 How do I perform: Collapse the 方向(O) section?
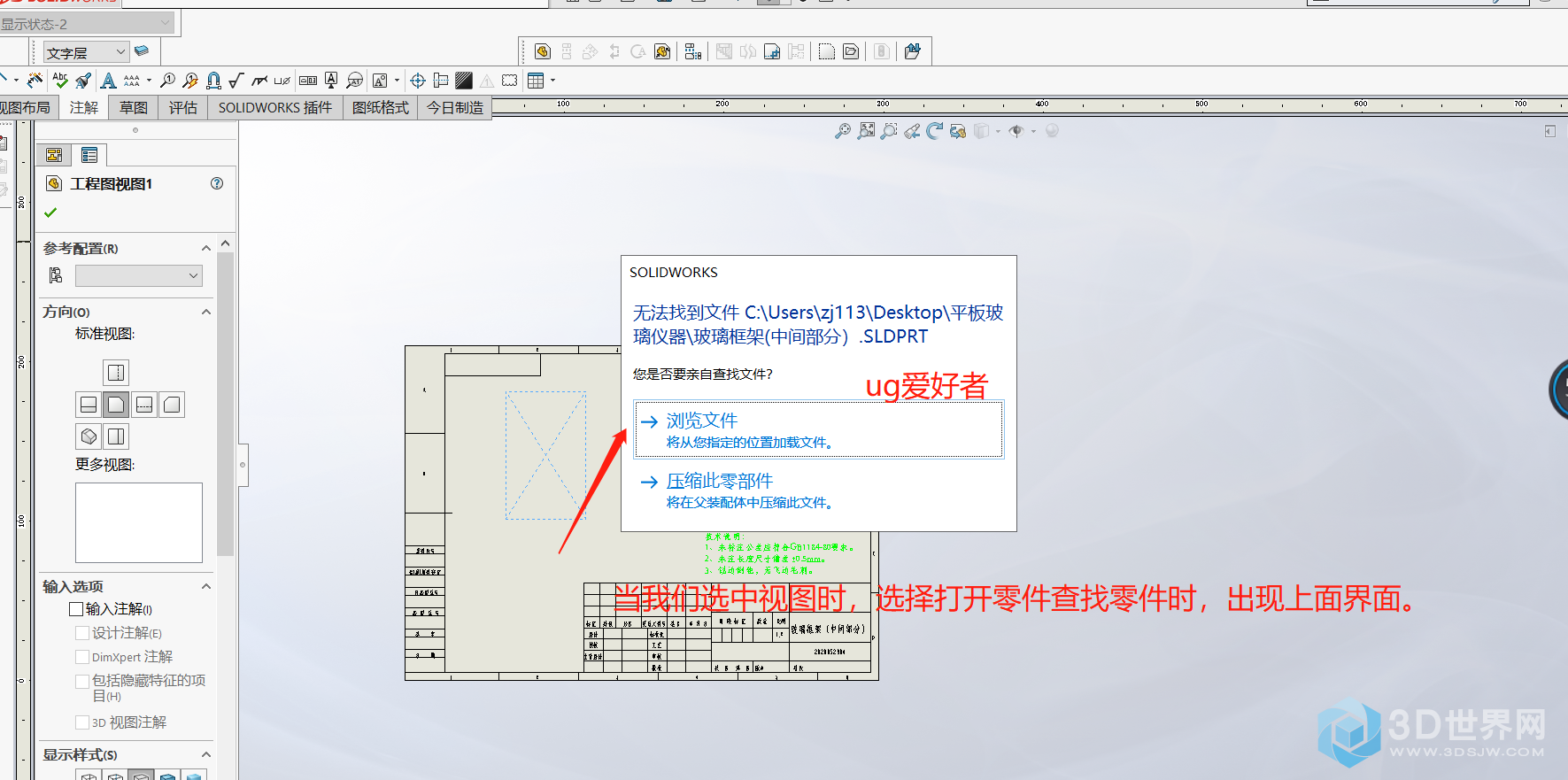coord(206,312)
